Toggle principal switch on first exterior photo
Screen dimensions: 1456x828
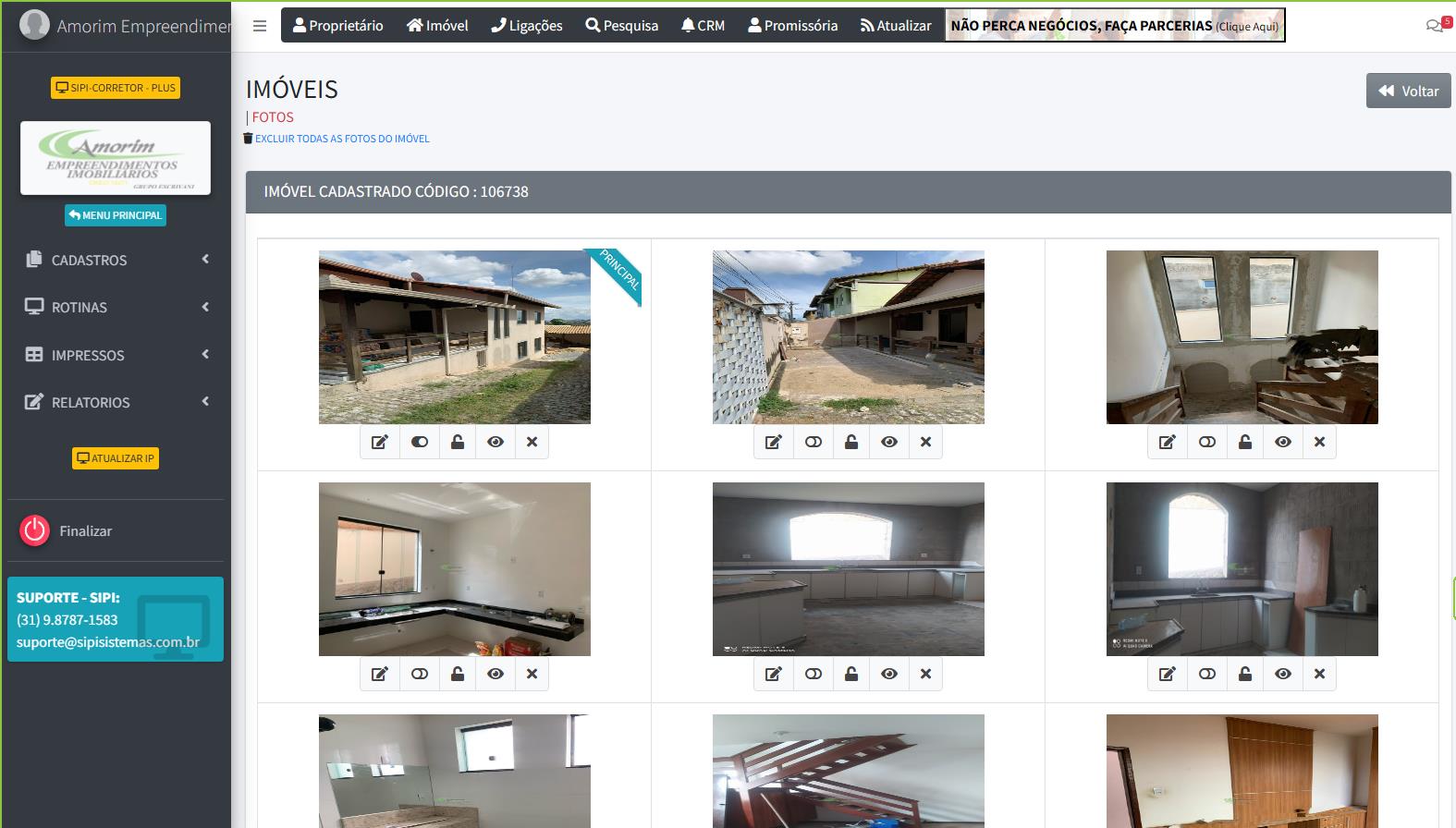(420, 442)
